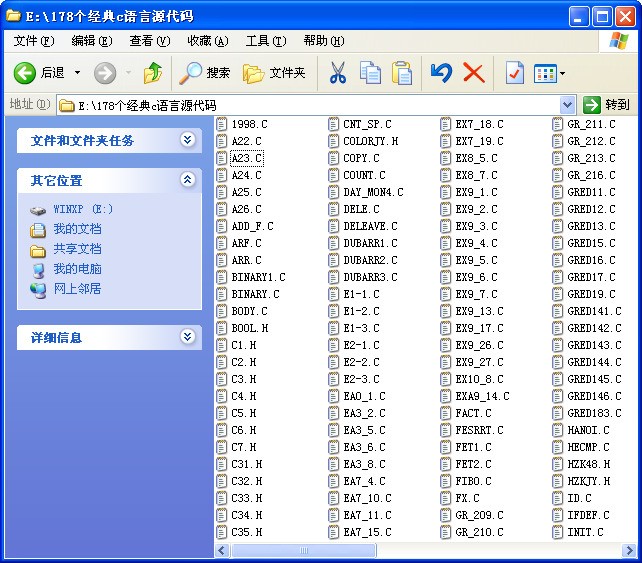642x563 pixels.
Task: Click the 转到 Go button
Action: coord(606,105)
